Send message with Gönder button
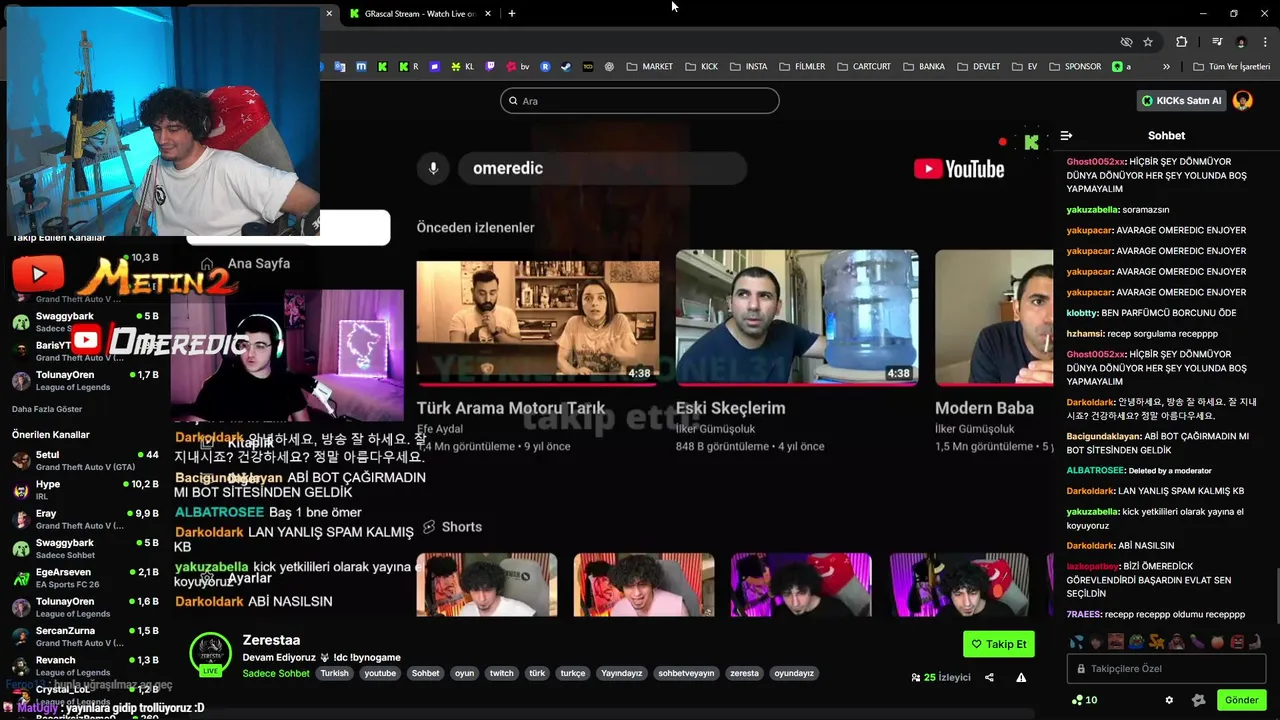Screen dimensions: 1280x720 point(1241,700)
